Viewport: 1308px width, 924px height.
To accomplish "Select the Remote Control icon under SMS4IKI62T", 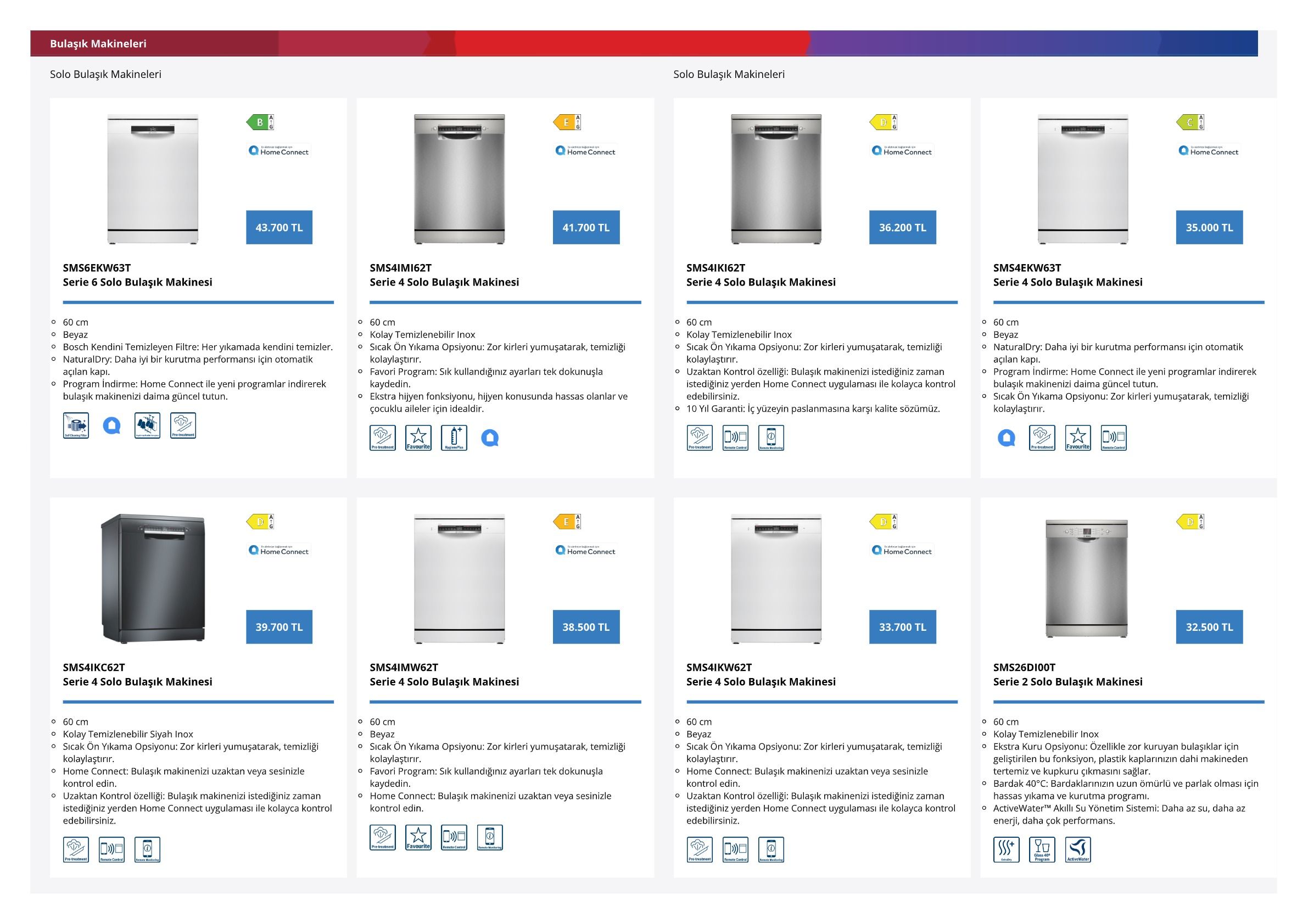I will click(x=735, y=438).
